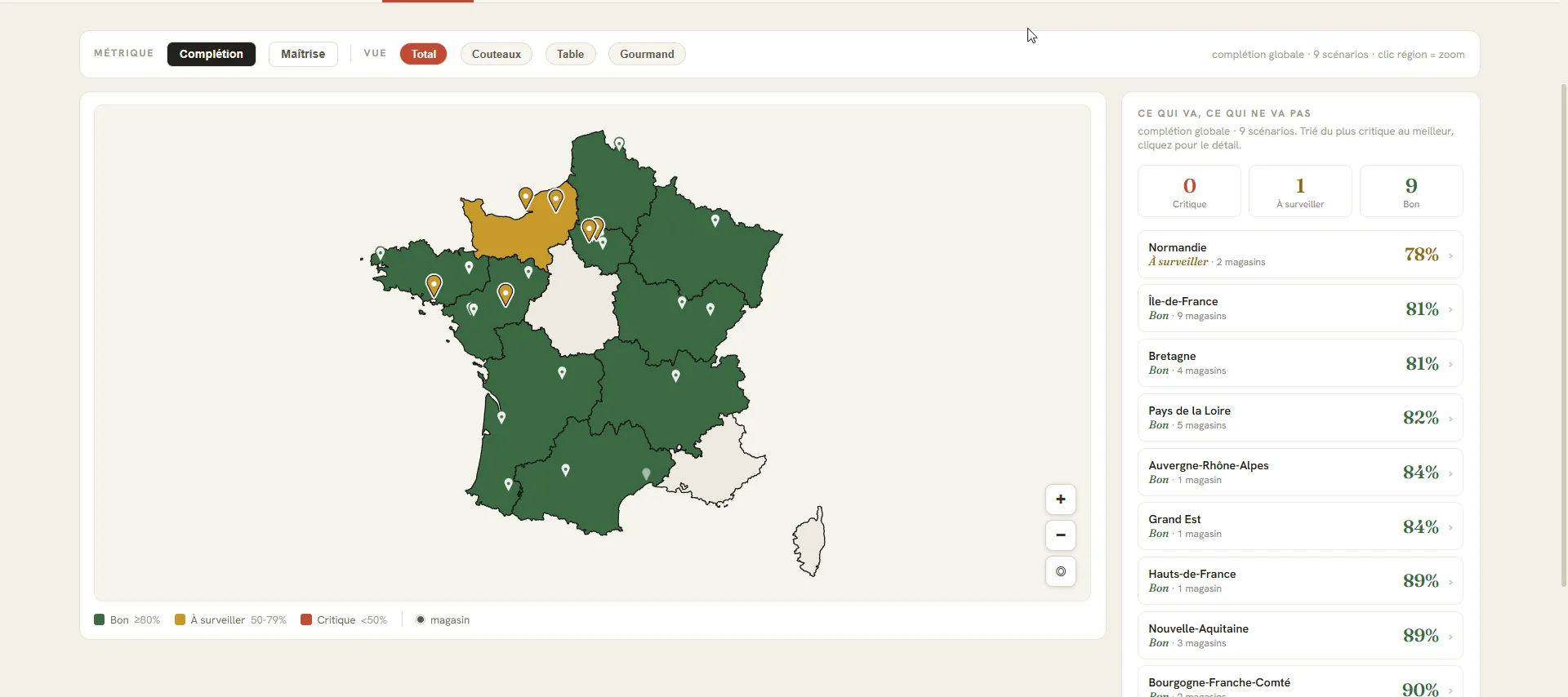Zoom out with the map minus button
Viewport: 1568px width, 697px height.
tap(1060, 535)
